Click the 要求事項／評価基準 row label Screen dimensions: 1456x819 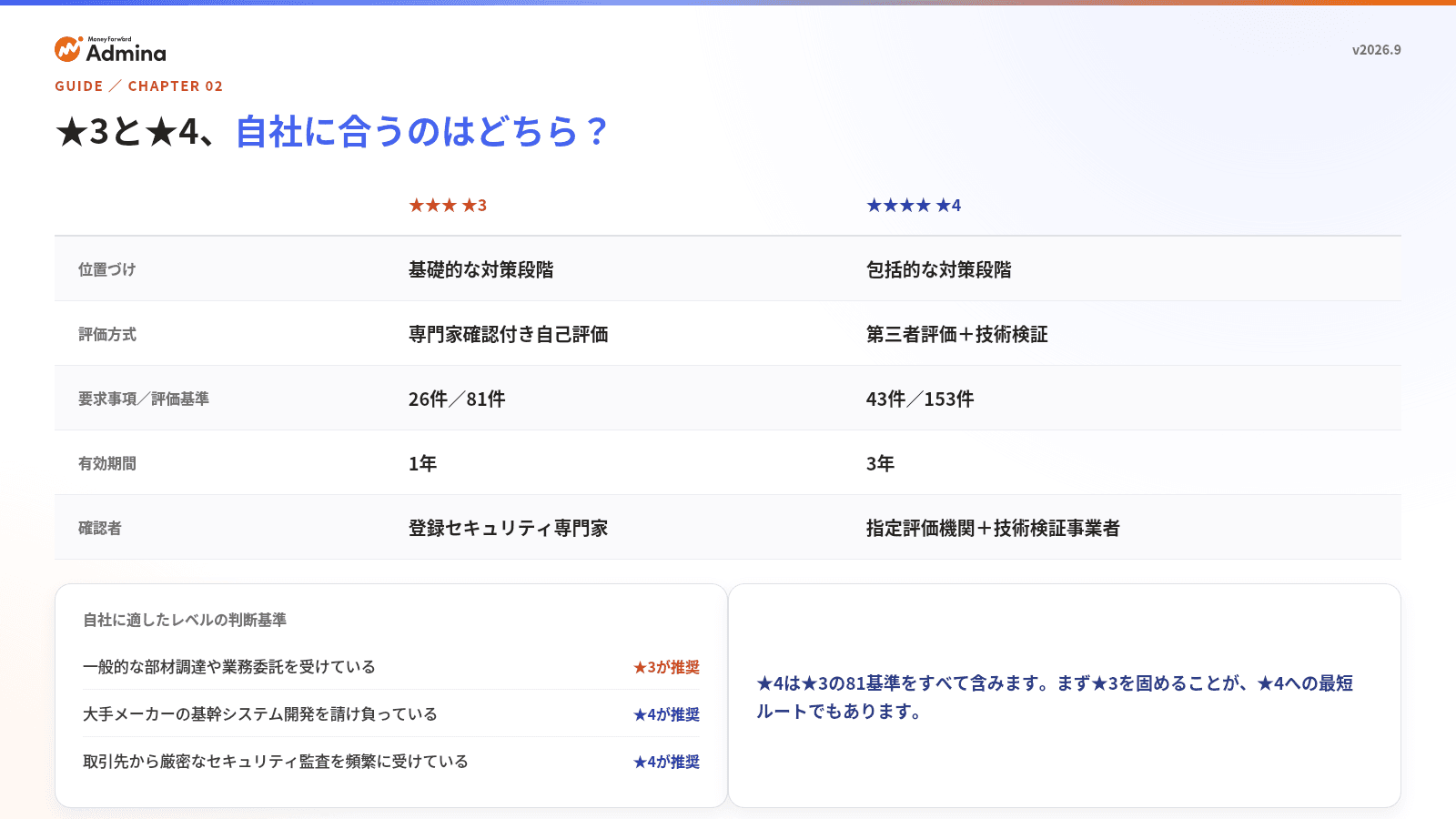pos(143,399)
